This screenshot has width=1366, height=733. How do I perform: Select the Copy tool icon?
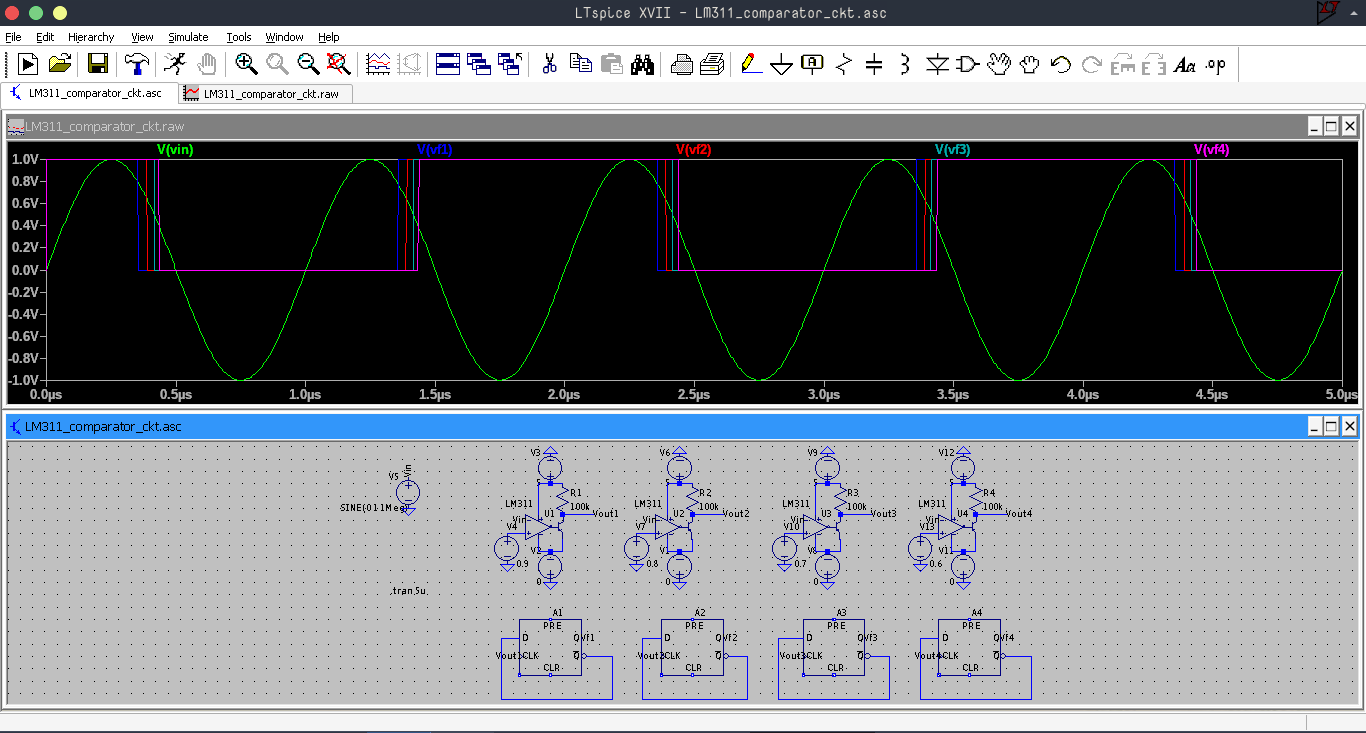tap(580, 64)
